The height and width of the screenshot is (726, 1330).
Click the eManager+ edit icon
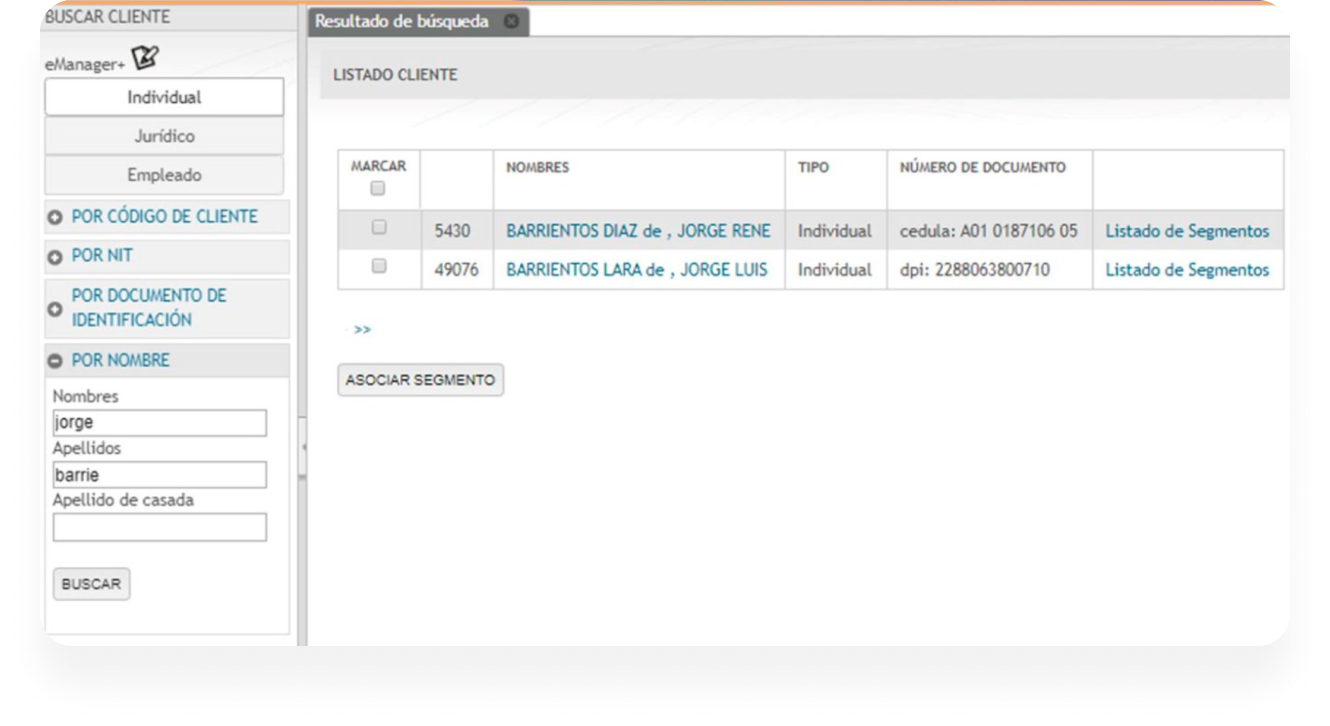146,60
